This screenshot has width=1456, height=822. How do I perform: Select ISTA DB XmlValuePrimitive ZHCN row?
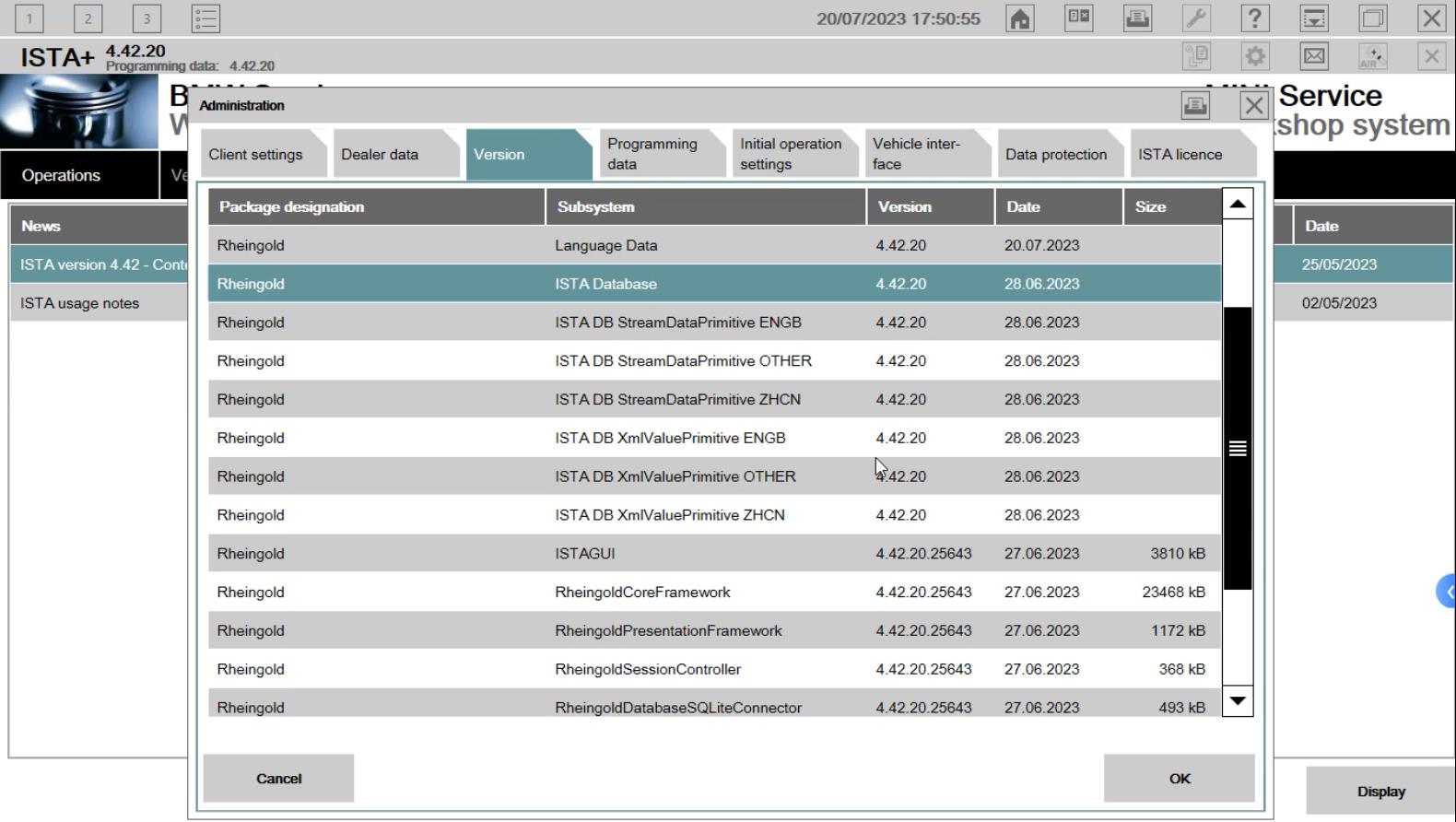pos(714,515)
